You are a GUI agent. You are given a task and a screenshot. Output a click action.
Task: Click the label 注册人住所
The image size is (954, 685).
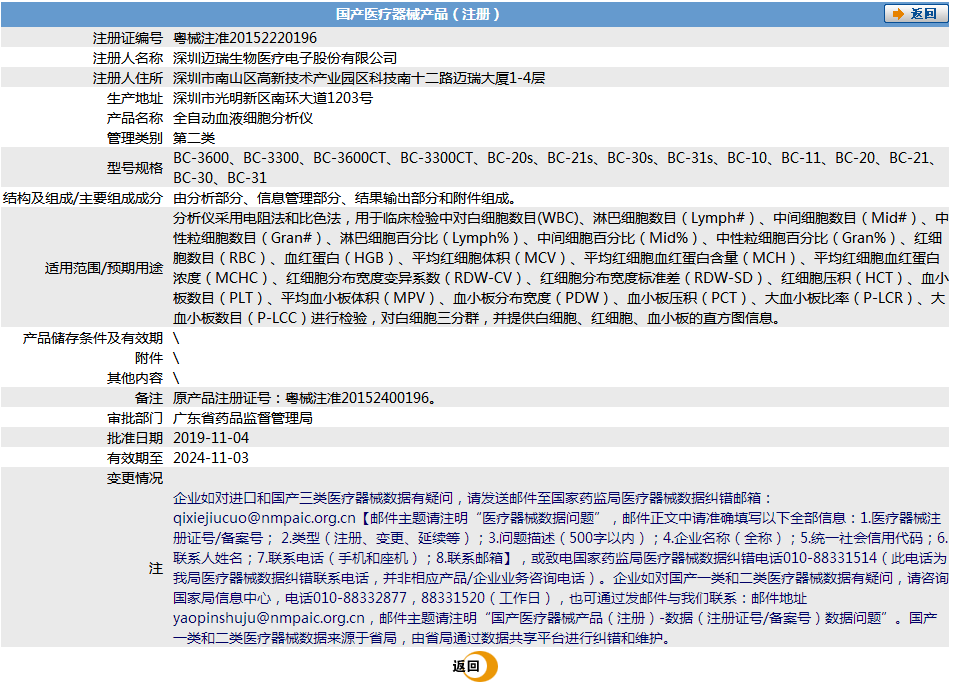tap(128, 78)
